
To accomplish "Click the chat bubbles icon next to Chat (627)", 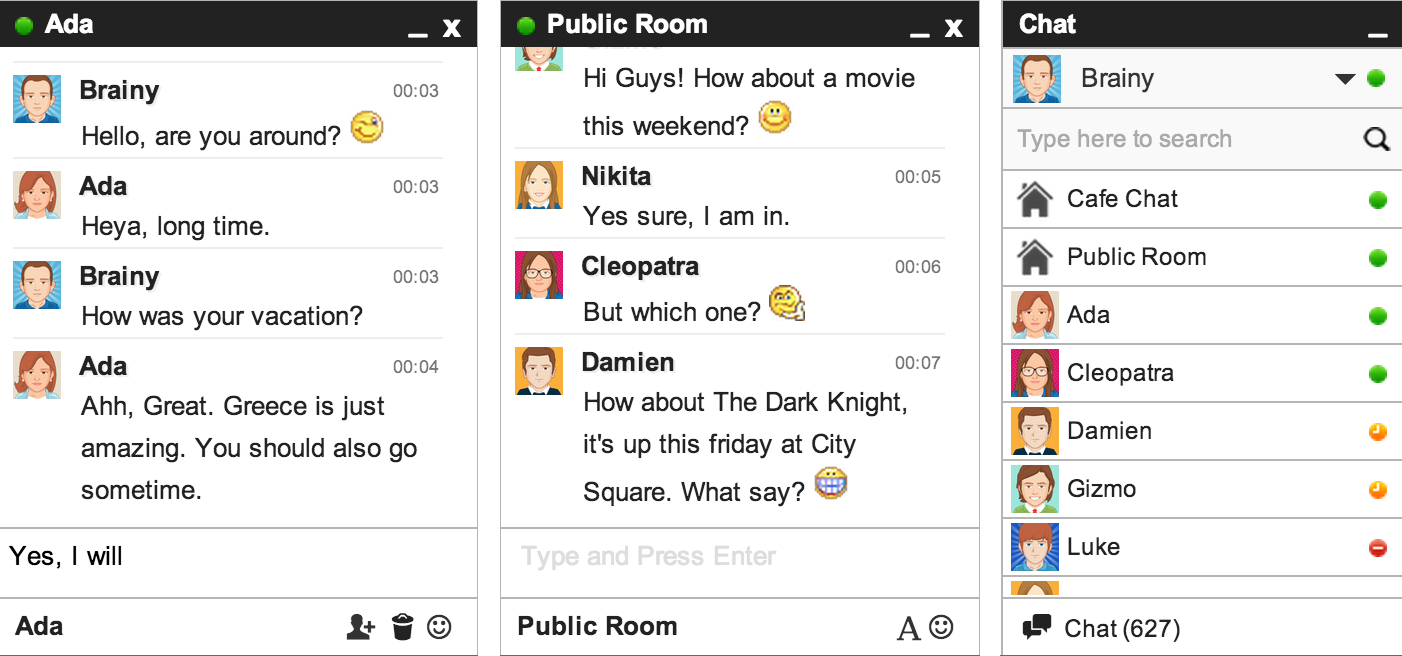I will pyautogui.click(x=1037, y=628).
